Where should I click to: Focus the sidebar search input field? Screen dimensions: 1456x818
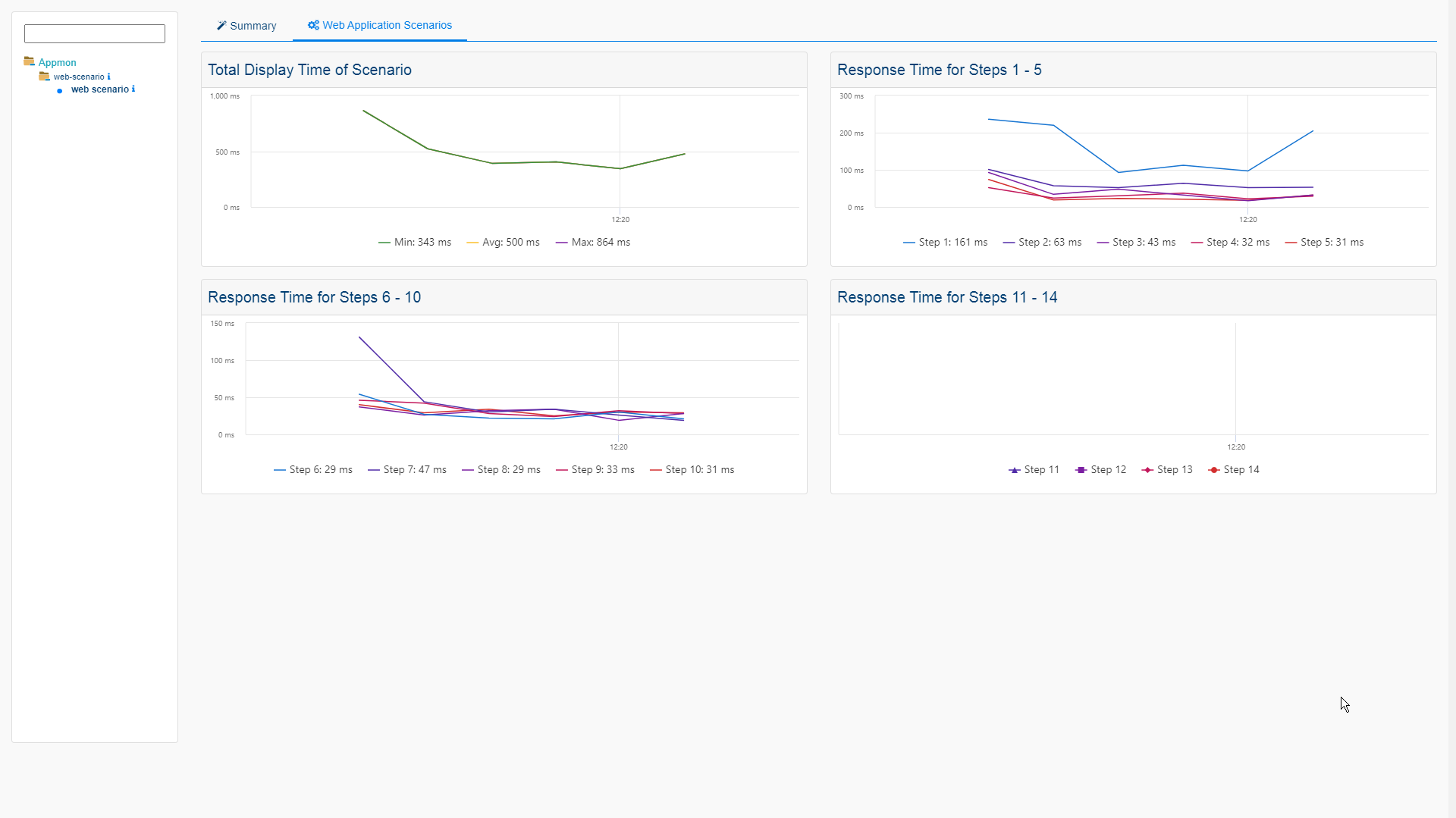(x=95, y=33)
